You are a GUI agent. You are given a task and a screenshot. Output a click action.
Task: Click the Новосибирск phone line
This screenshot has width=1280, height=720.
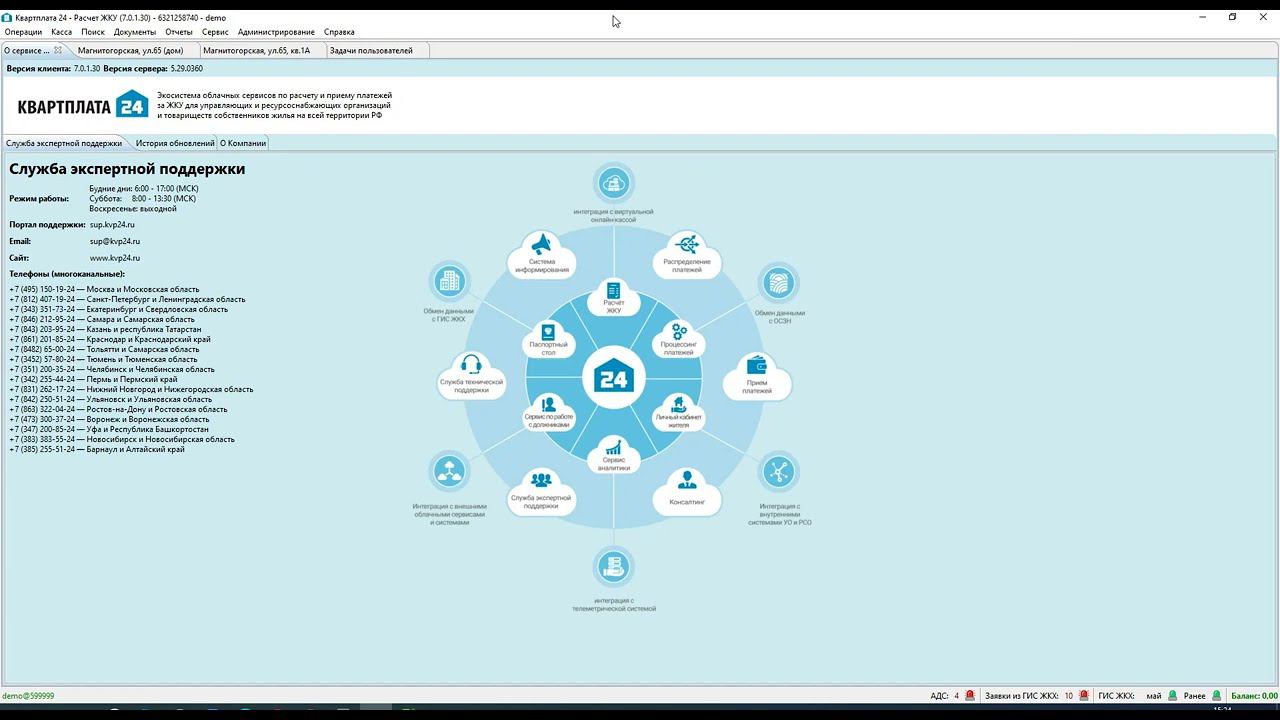click(122, 439)
